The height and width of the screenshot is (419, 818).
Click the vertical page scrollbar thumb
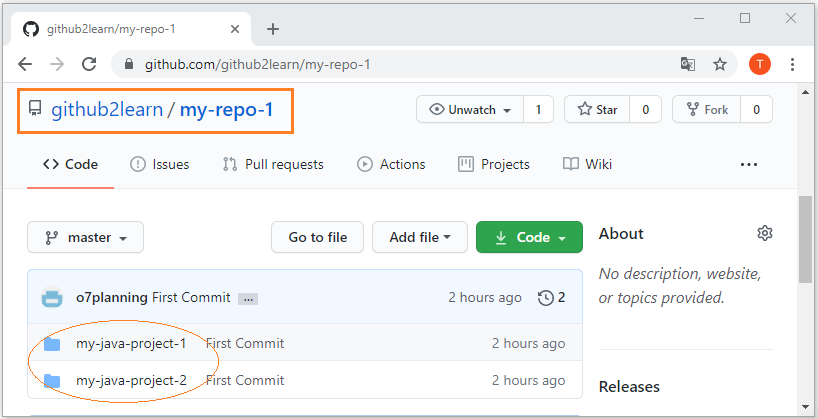805,240
